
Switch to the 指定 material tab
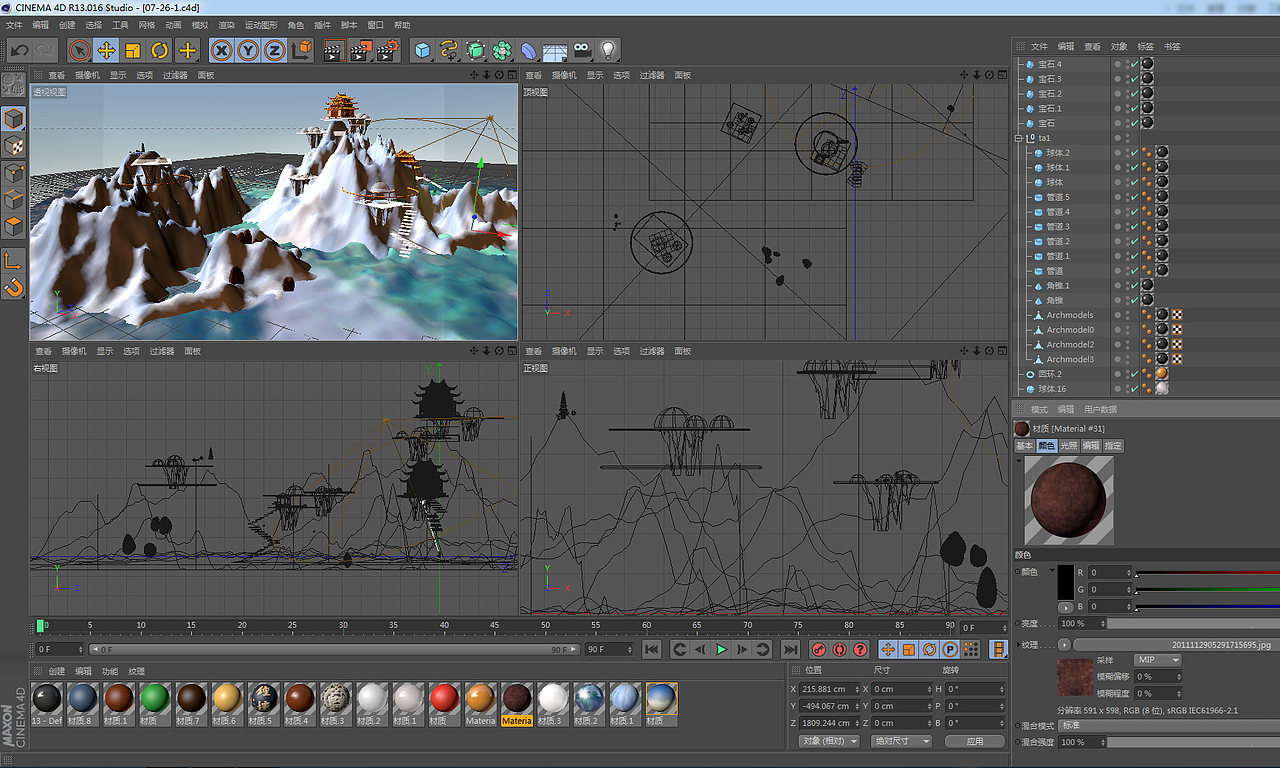tap(1113, 445)
